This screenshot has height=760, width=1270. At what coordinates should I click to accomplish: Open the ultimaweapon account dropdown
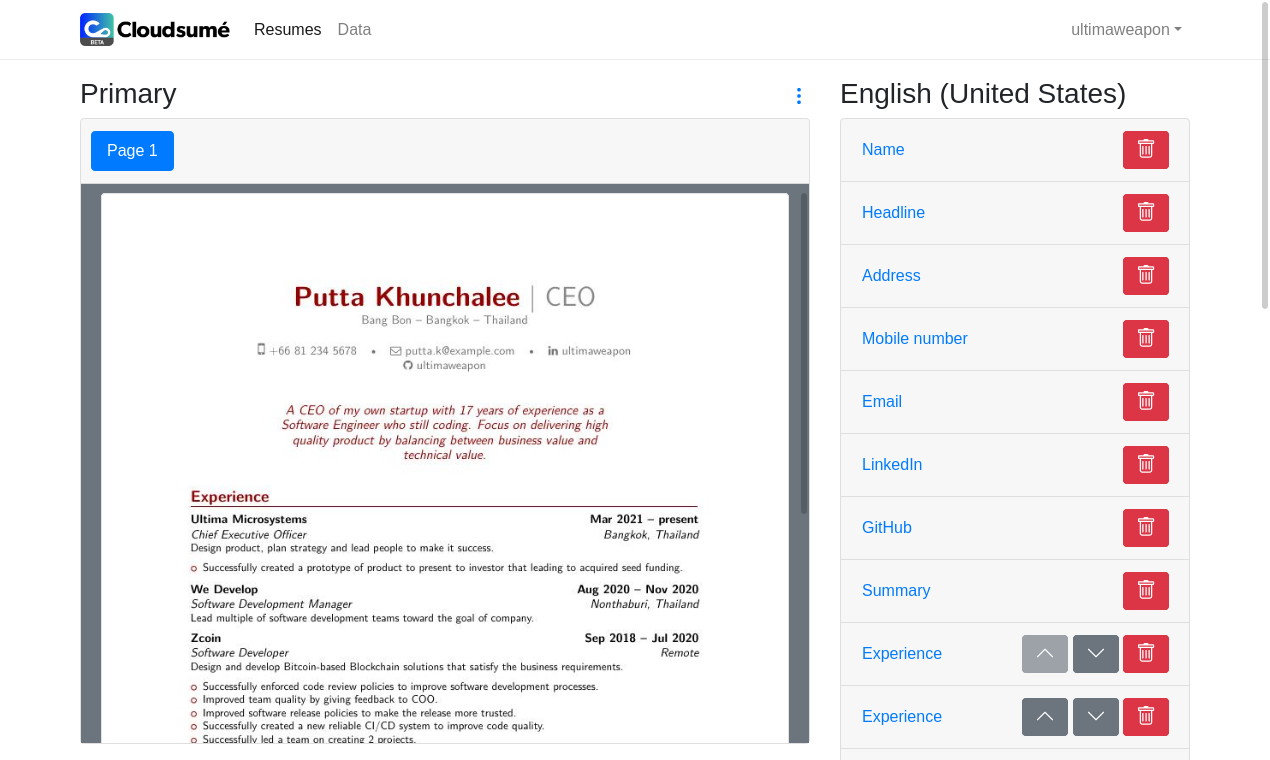point(1126,30)
